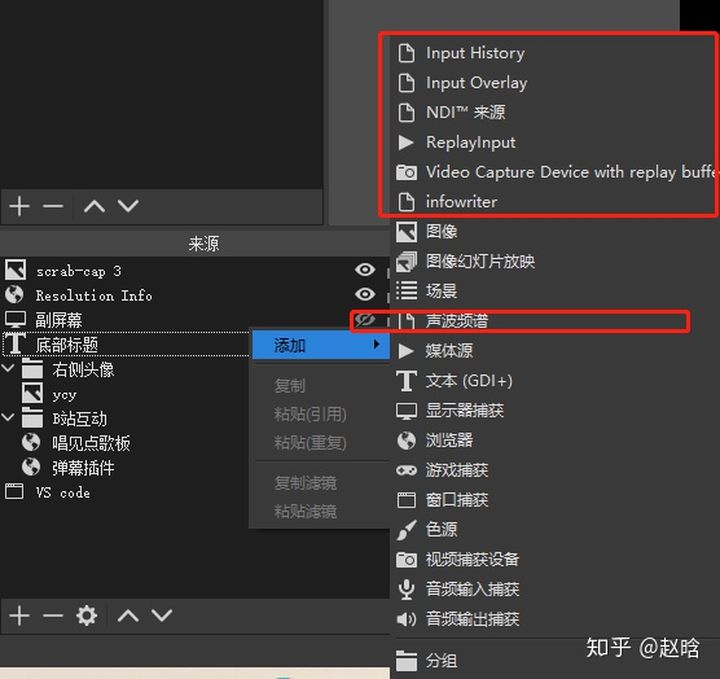The height and width of the screenshot is (679, 720).
Task: Add 显示器捕获 display capture source
Action: (555, 410)
